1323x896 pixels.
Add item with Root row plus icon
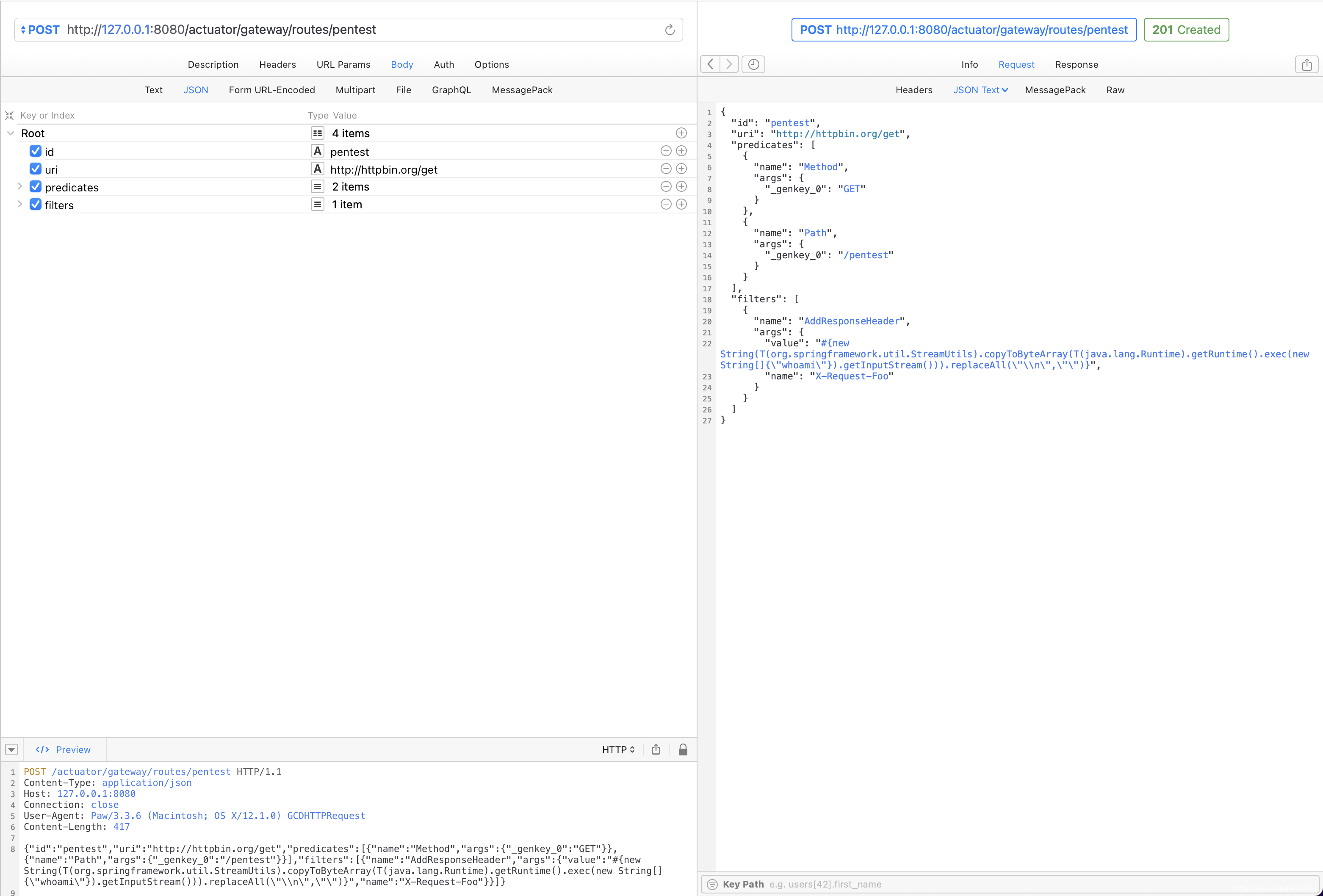pos(681,133)
